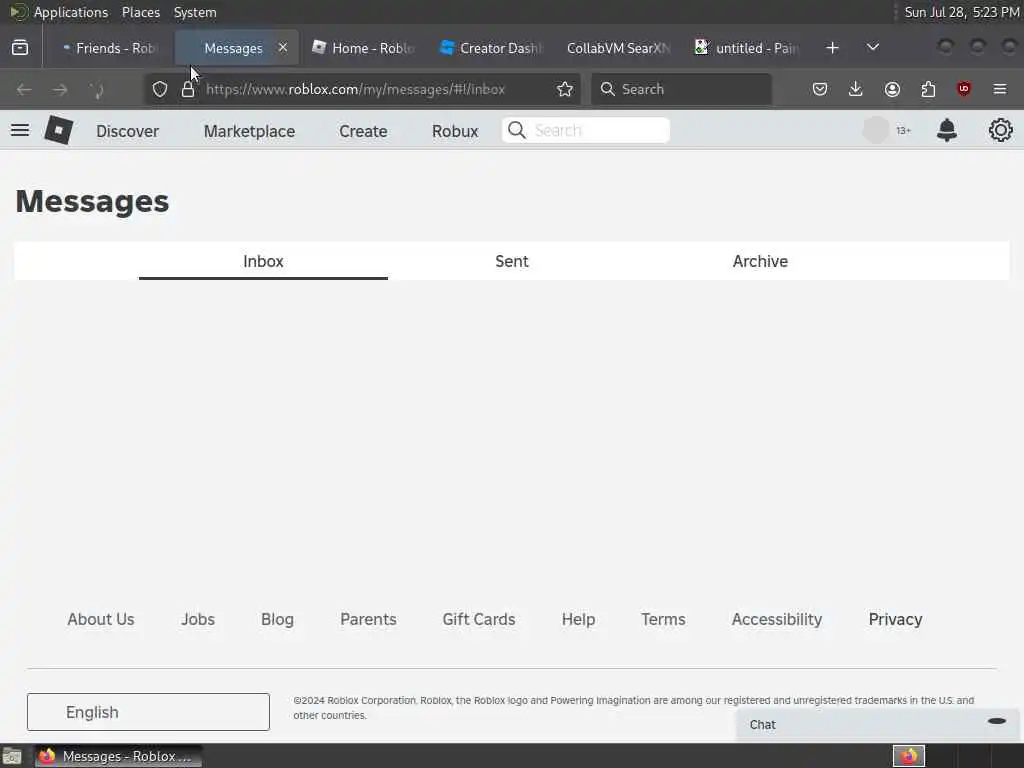Open the Gift Cards footer link
Viewport: 1024px width, 768px height.
(x=479, y=619)
